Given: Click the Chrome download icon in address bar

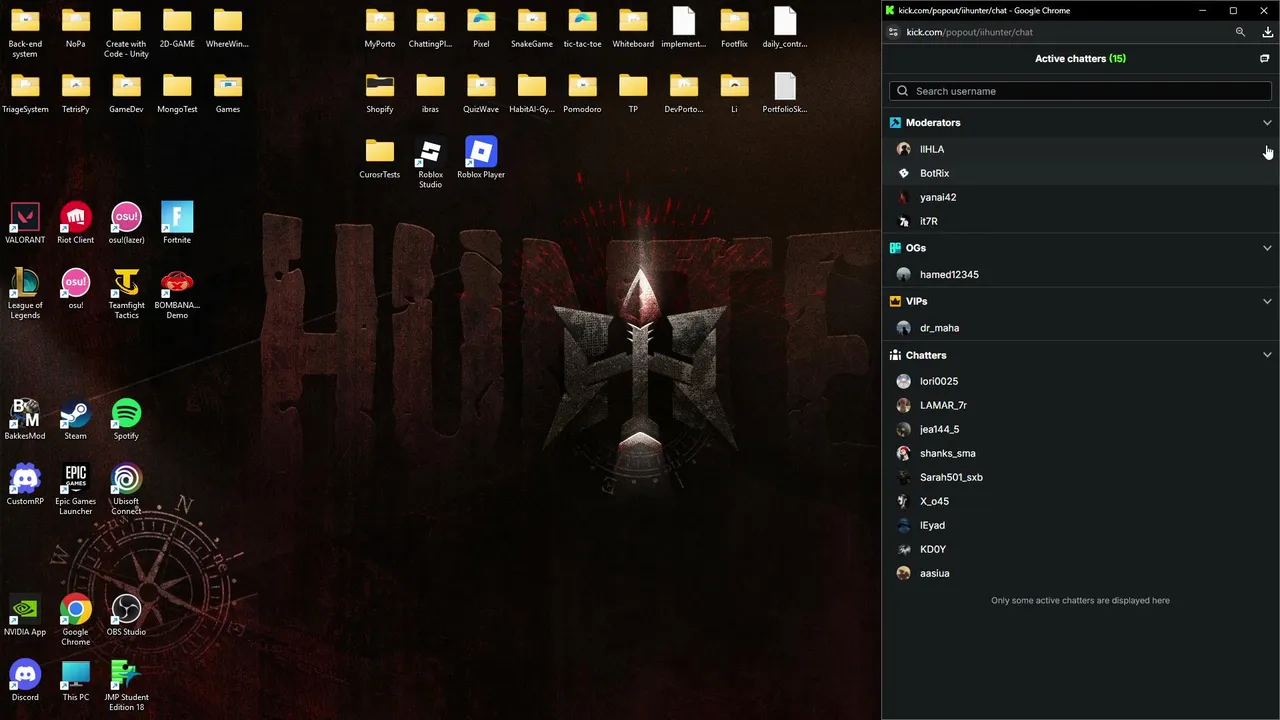Looking at the screenshot, I should tap(1267, 32).
